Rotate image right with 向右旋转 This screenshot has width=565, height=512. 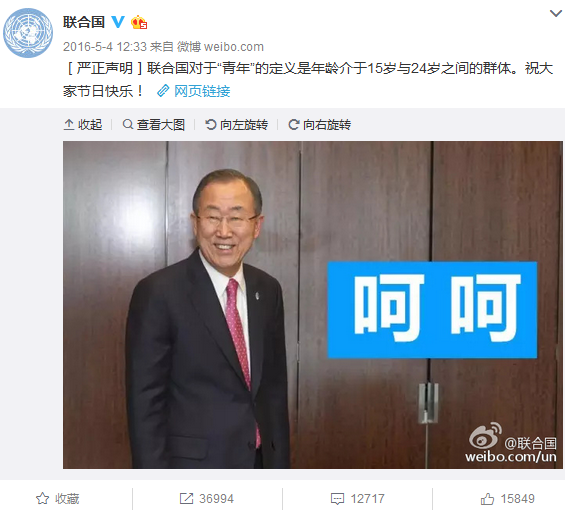pyautogui.click(x=320, y=125)
